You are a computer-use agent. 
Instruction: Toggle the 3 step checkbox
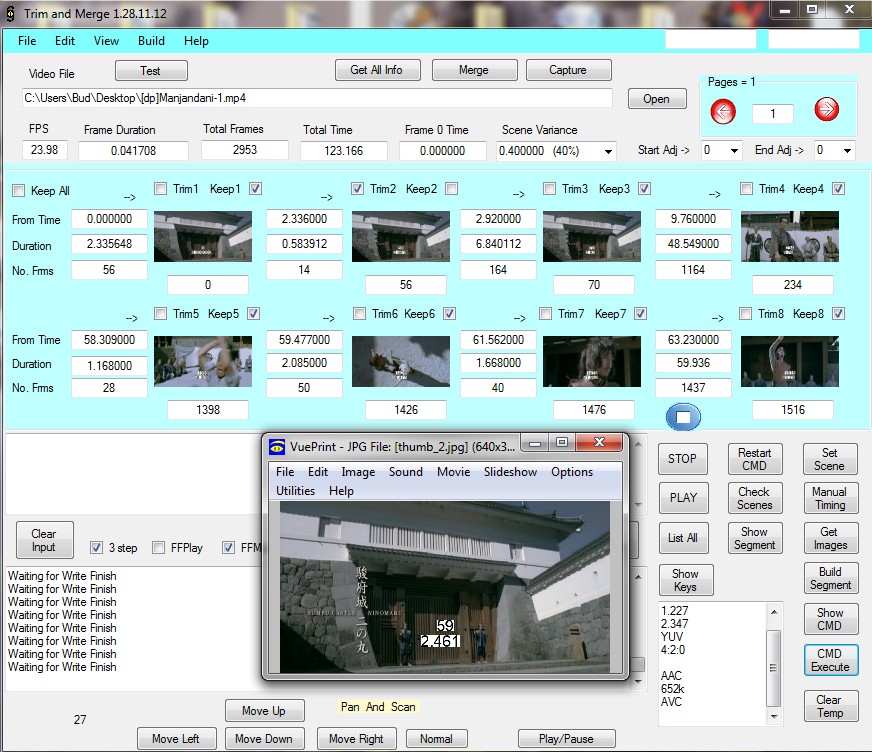click(97, 547)
